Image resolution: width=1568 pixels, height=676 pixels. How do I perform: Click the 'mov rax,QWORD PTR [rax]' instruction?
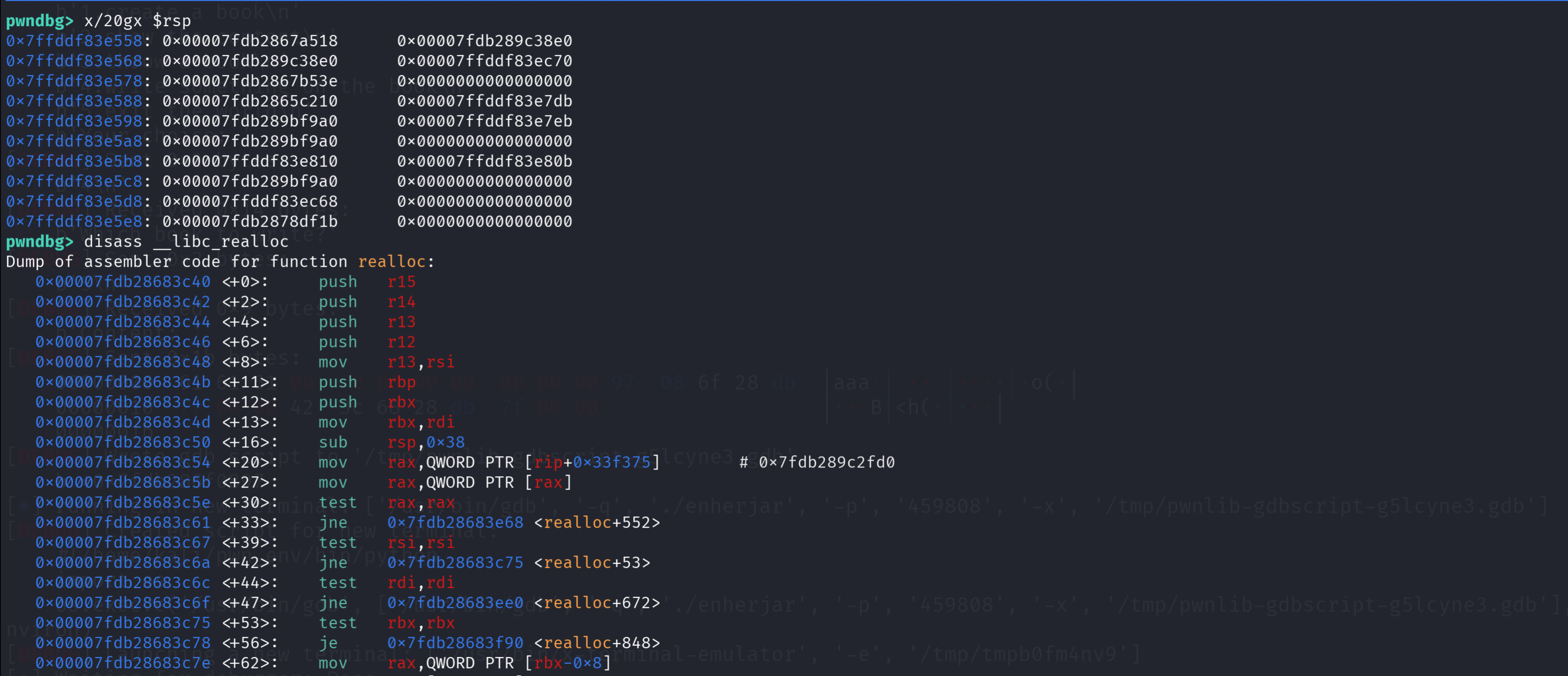[445, 482]
